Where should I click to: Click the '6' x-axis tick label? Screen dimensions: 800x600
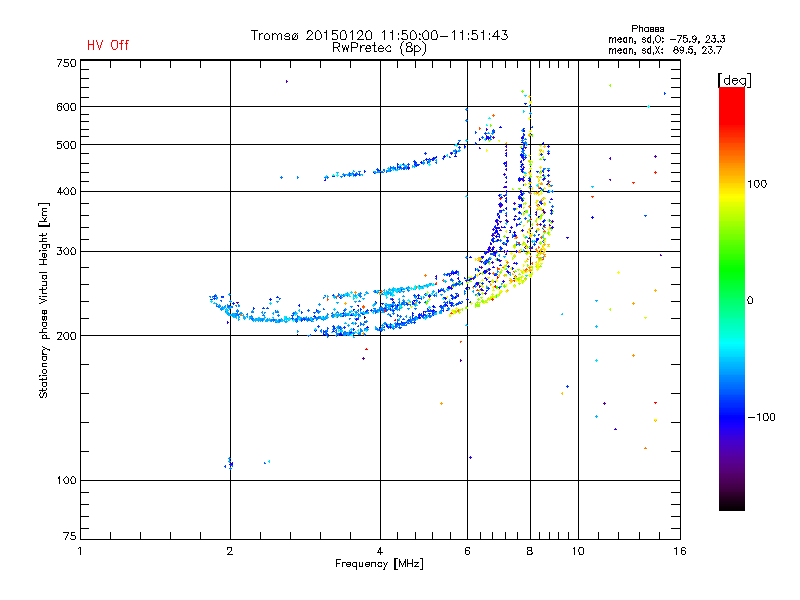tap(467, 551)
